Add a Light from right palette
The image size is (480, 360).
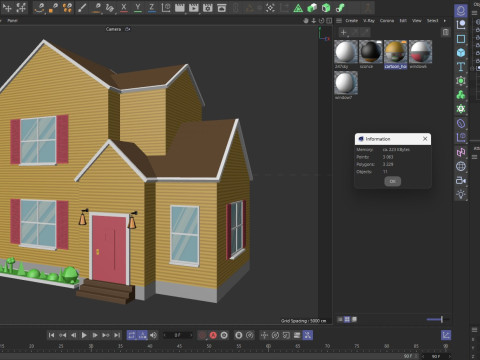(x=461, y=194)
